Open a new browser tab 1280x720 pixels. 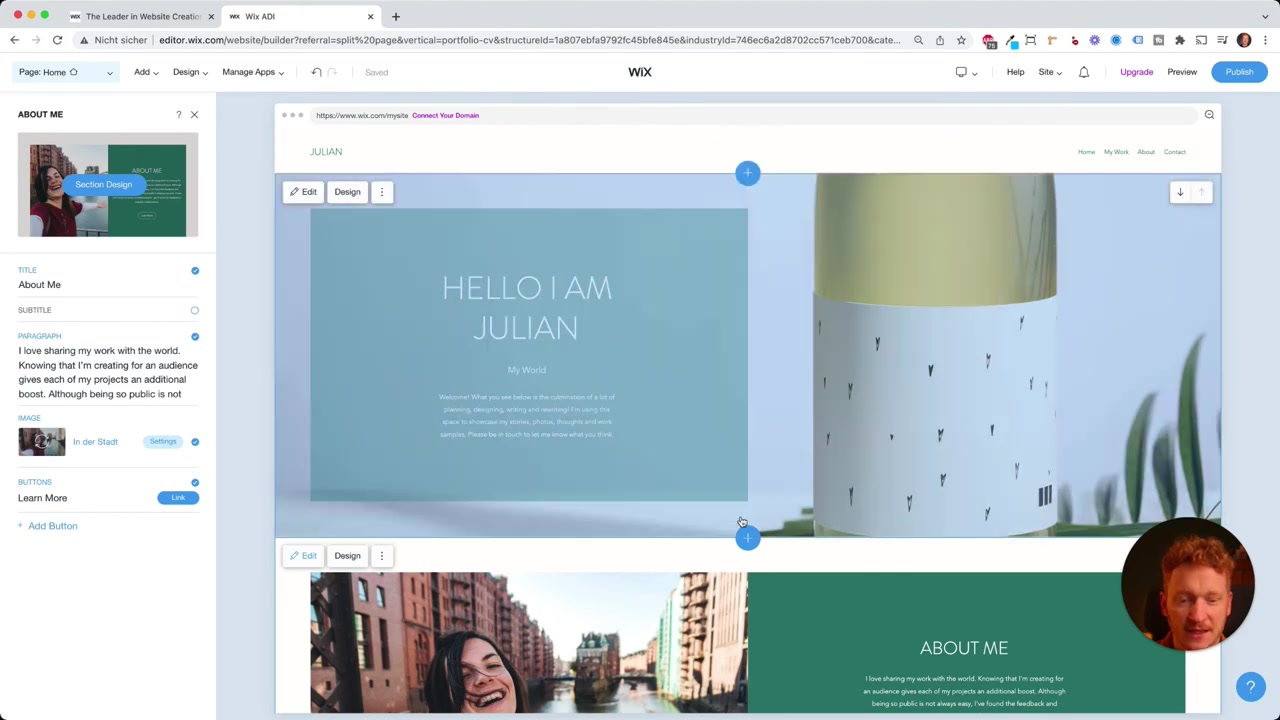click(x=395, y=16)
